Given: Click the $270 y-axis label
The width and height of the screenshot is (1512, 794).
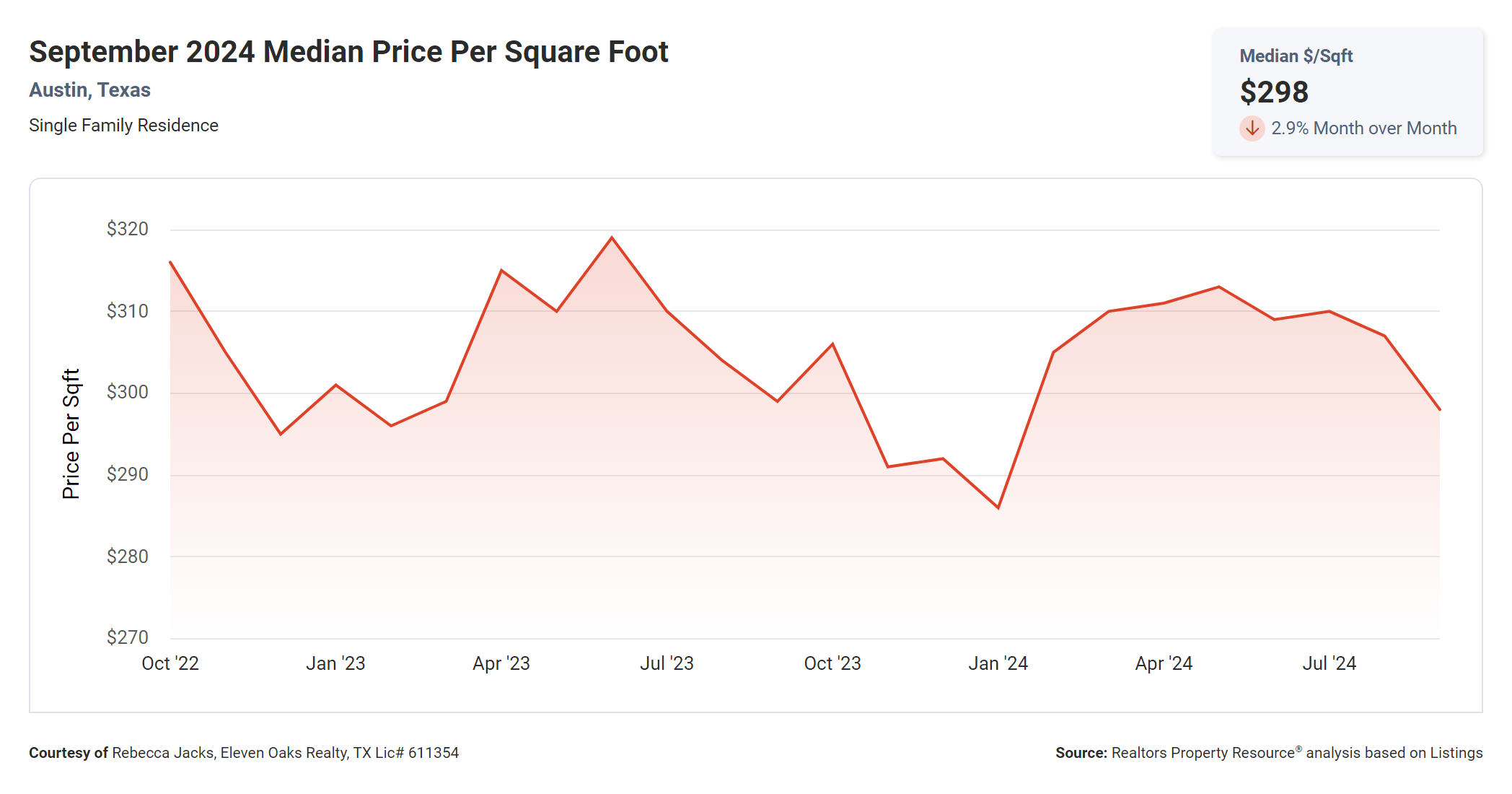Looking at the screenshot, I should pos(128,637).
